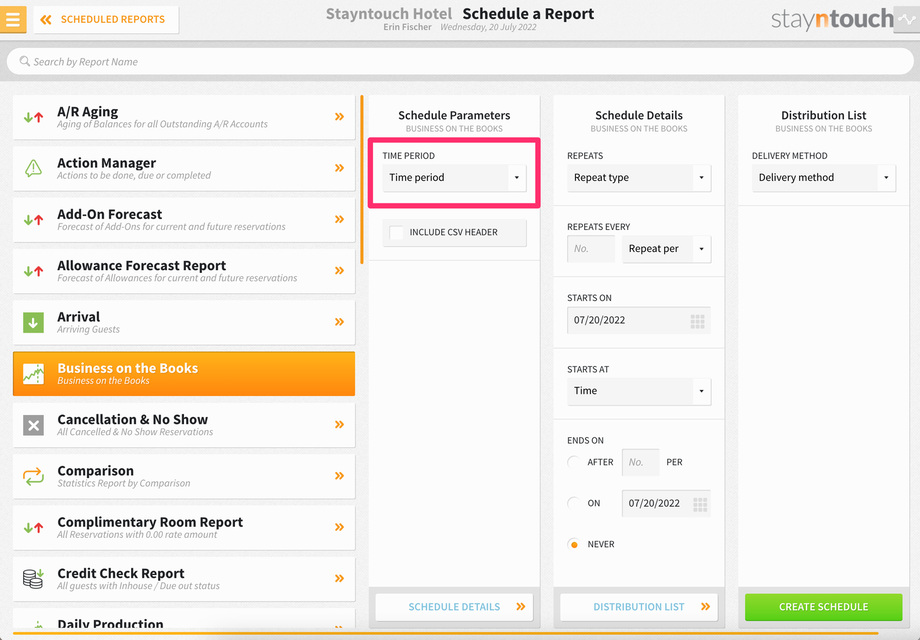Select the Ends On date radio button
The width and height of the screenshot is (920, 640).
tap(574, 503)
